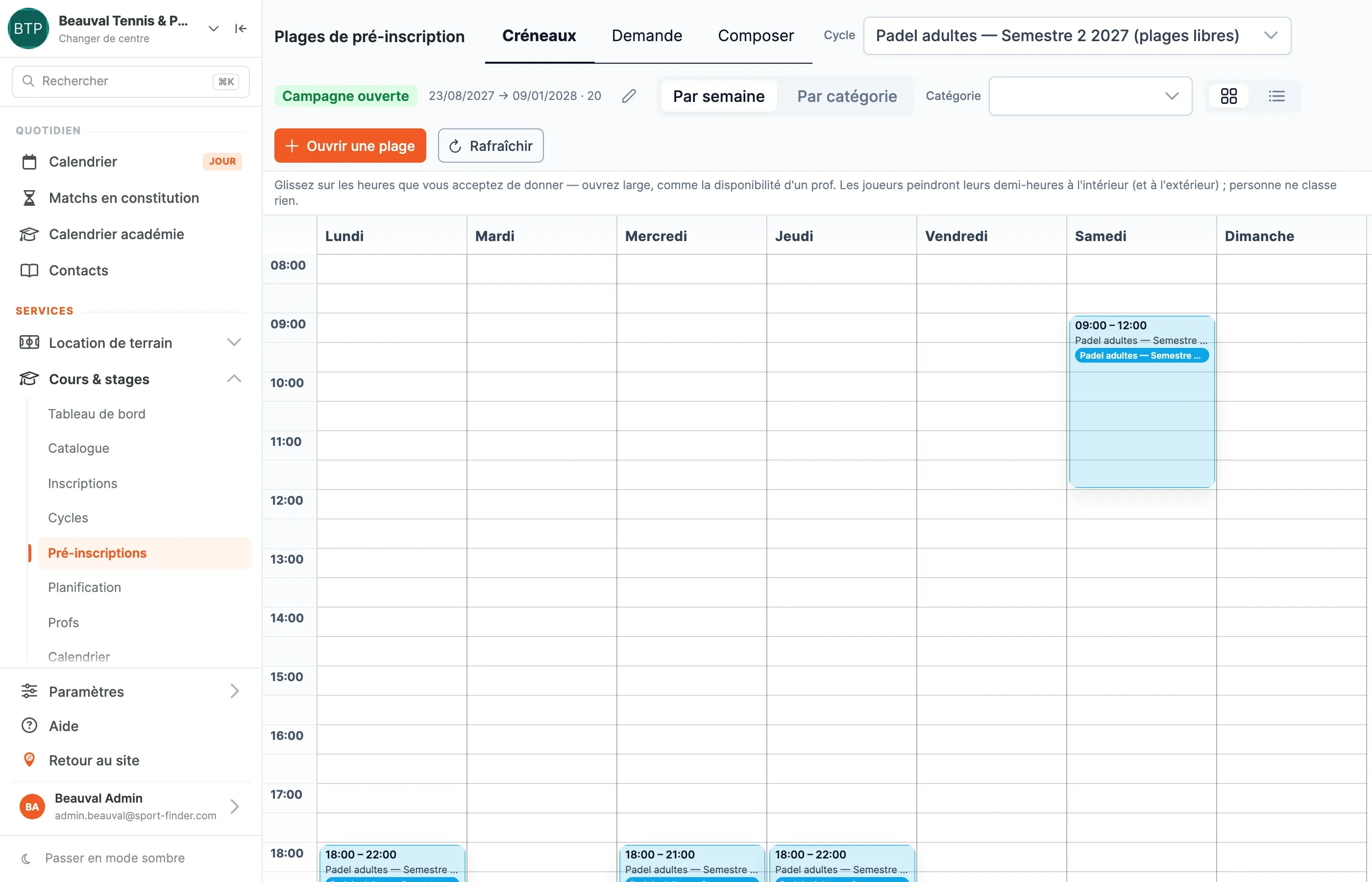Viewport: 1372px width, 882px height.
Task: Click the BA user avatar
Action: click(32, 807)
